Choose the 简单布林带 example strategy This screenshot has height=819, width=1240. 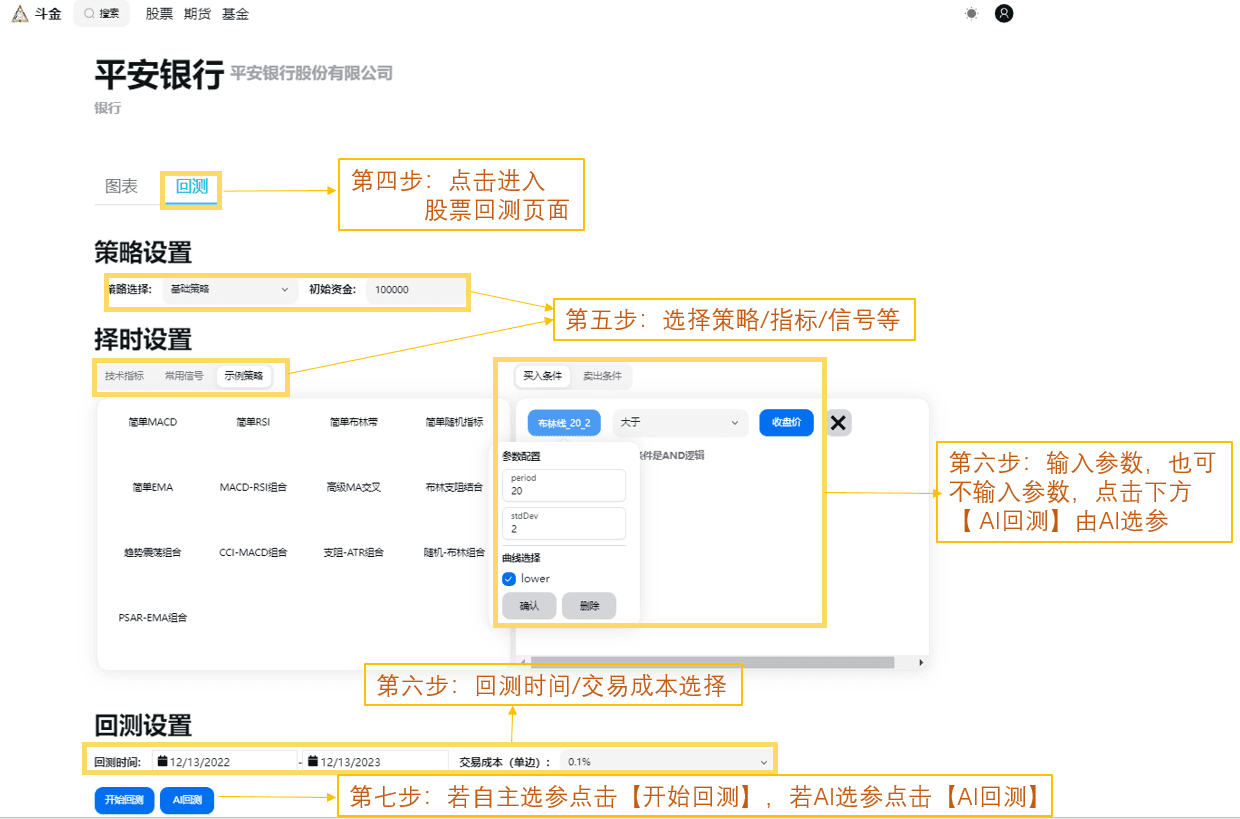(x=354, y=422)
